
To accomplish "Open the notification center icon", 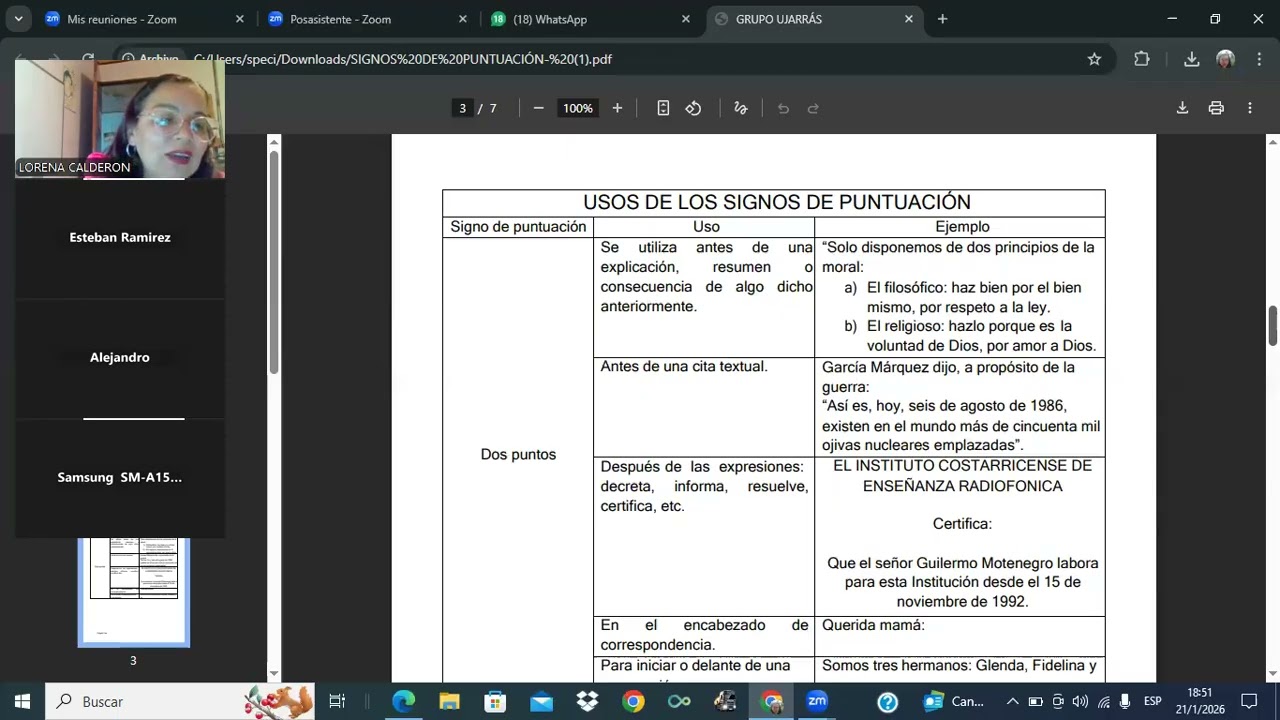I will tap(1249, 702).
